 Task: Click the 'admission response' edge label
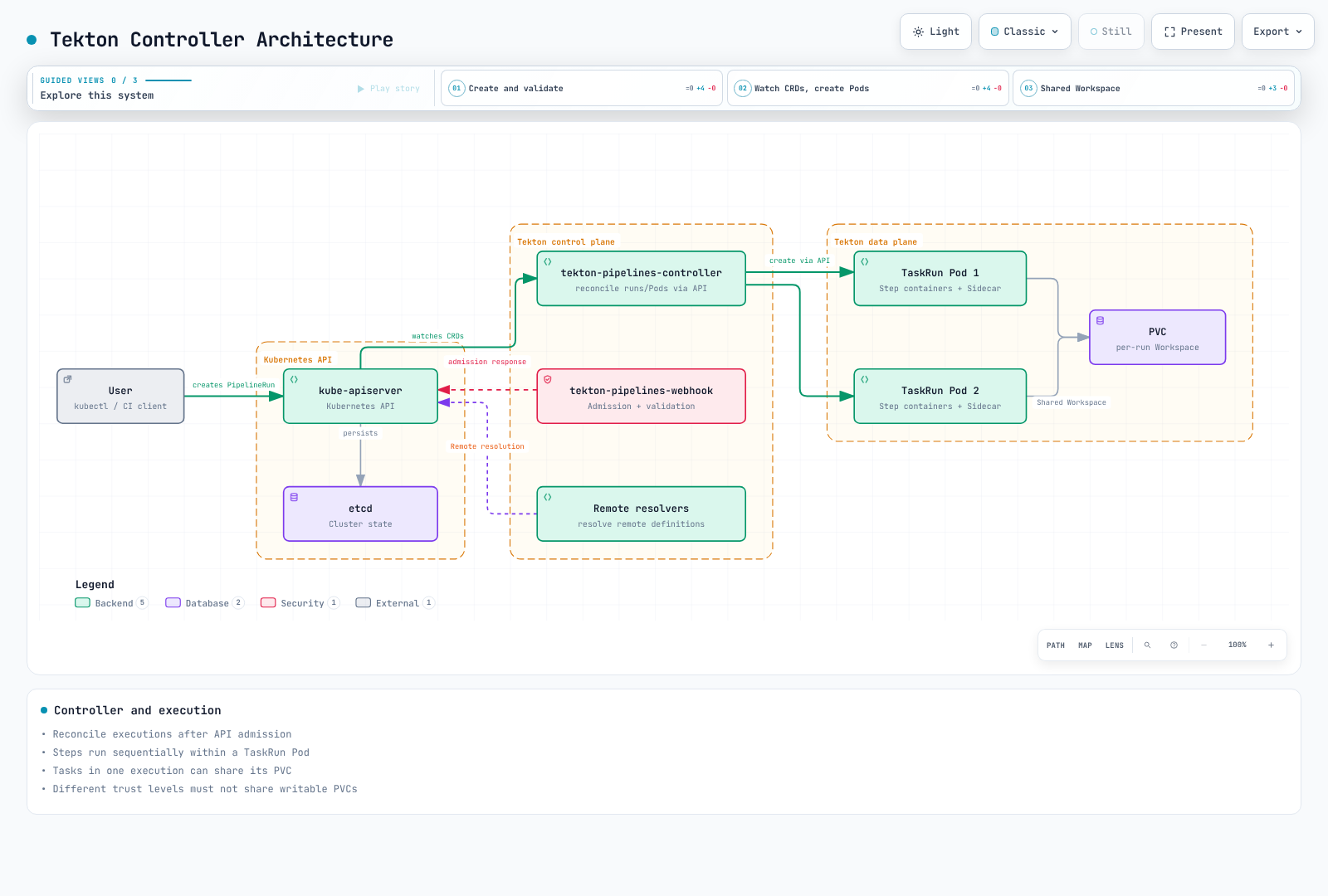point(487,362)
